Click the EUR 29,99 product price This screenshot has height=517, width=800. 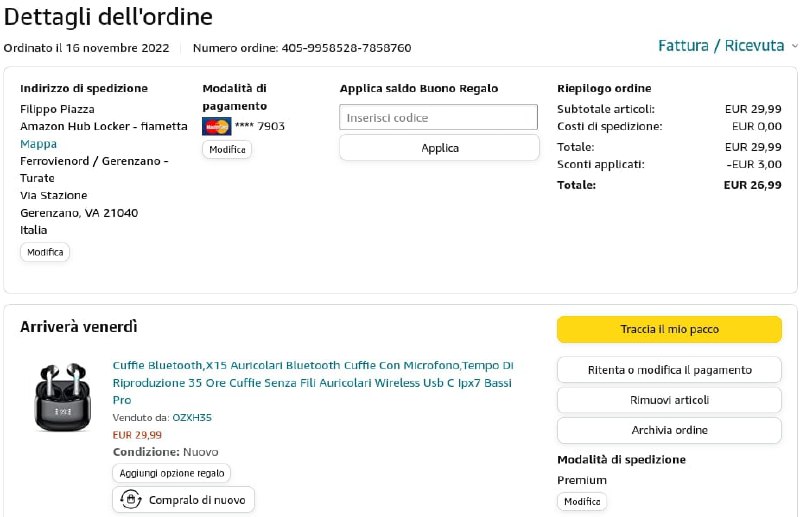[x=137, y=434]
